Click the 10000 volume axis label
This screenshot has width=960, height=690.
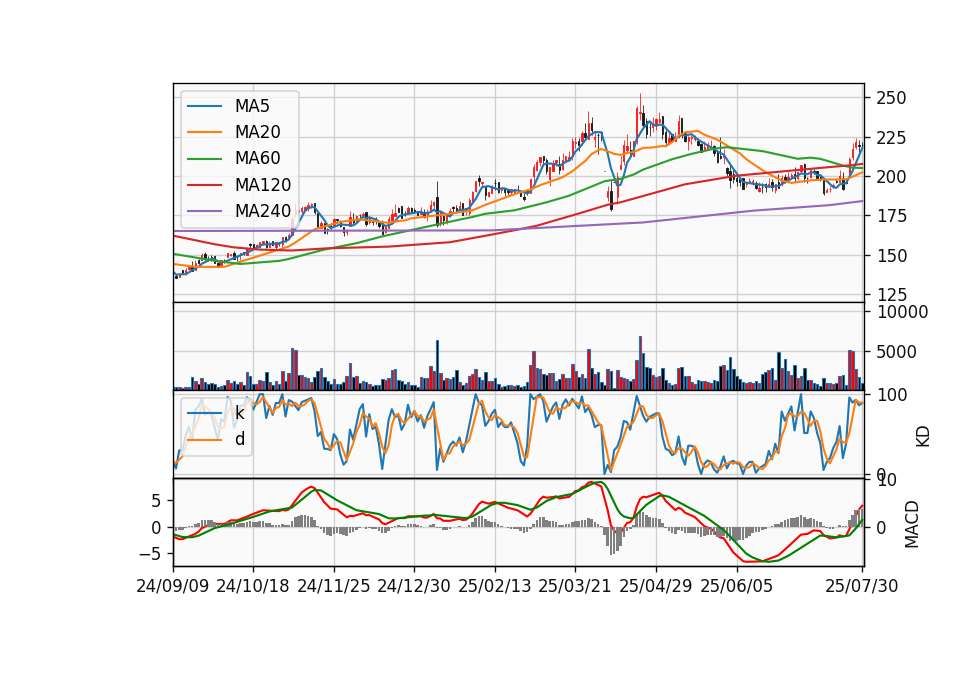[x=902, y=312]
